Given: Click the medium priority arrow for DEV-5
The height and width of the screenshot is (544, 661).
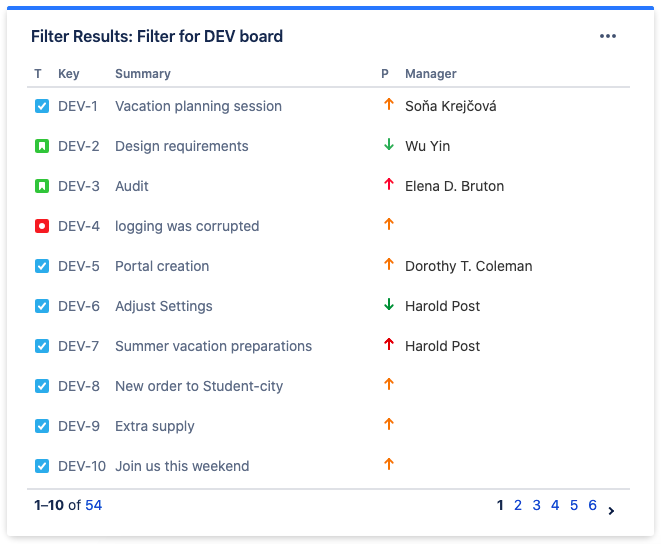Looking at the screenshot, I should coord(389,265).
